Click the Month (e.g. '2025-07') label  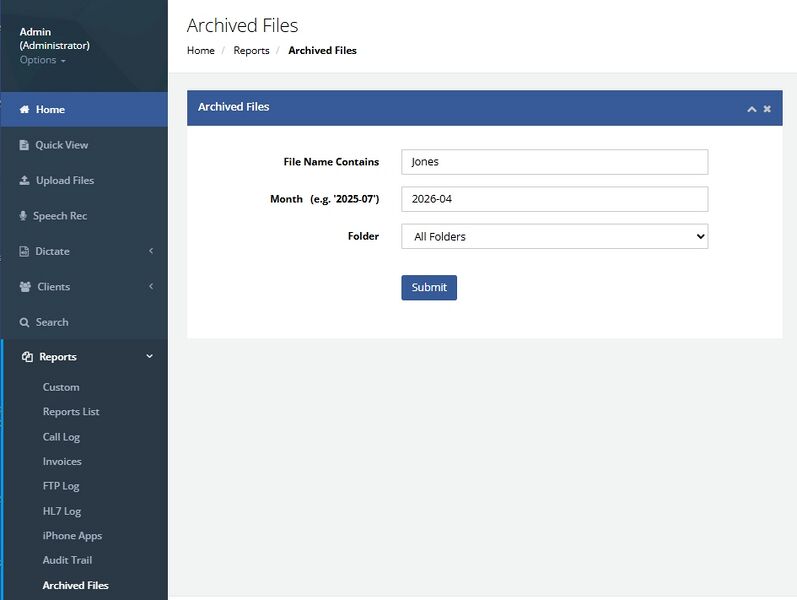325,199
